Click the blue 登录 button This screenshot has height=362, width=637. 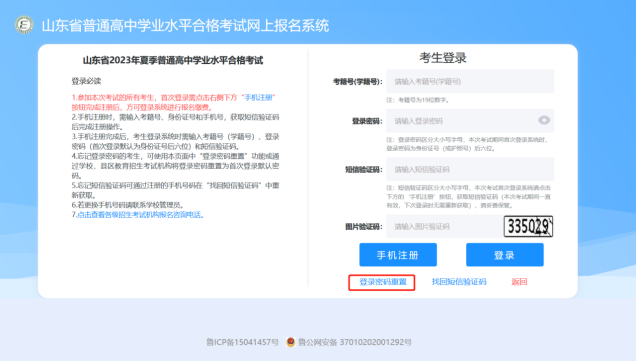click(x=505, y=255)
